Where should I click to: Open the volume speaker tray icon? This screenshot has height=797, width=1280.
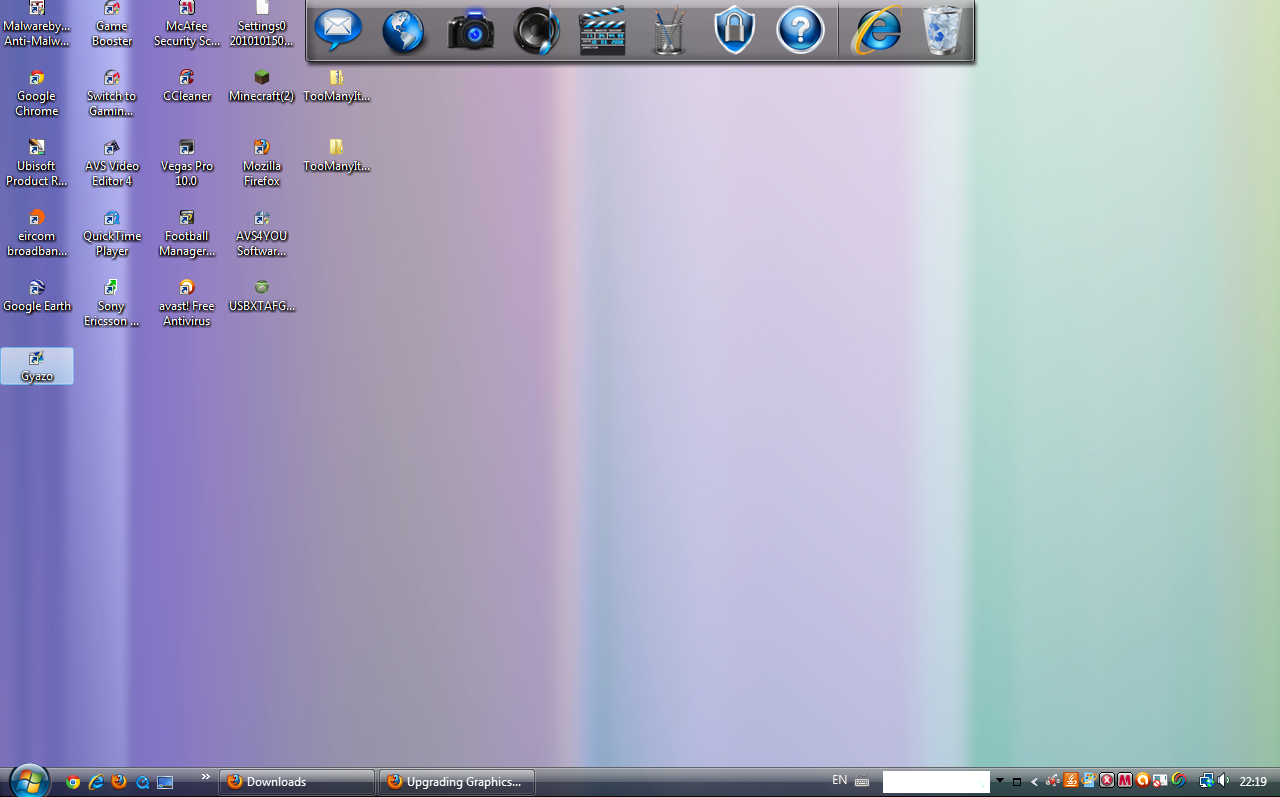click(1224, 781)
